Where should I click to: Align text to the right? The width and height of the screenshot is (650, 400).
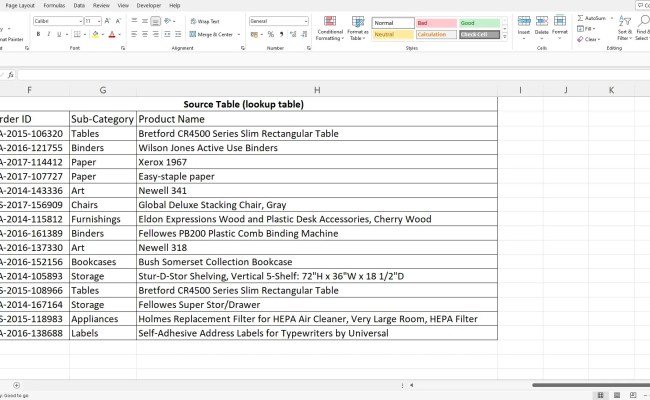(155, 34)
